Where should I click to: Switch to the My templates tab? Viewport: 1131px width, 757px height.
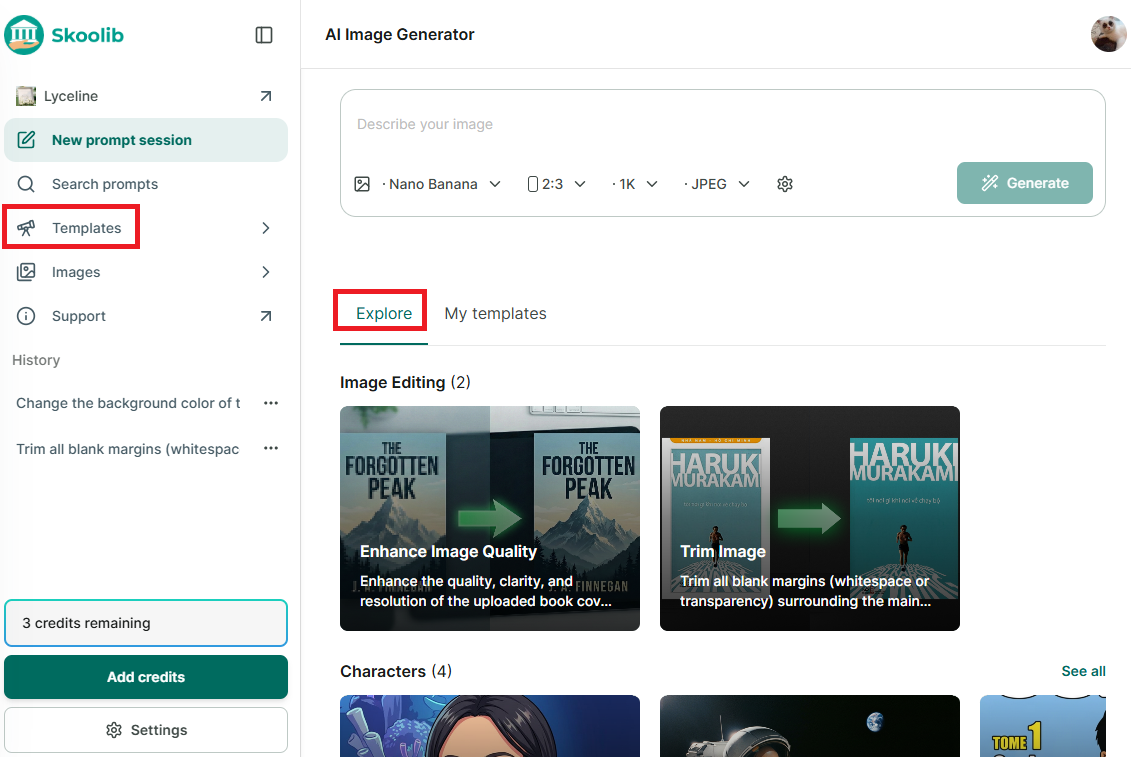(496, 313)
